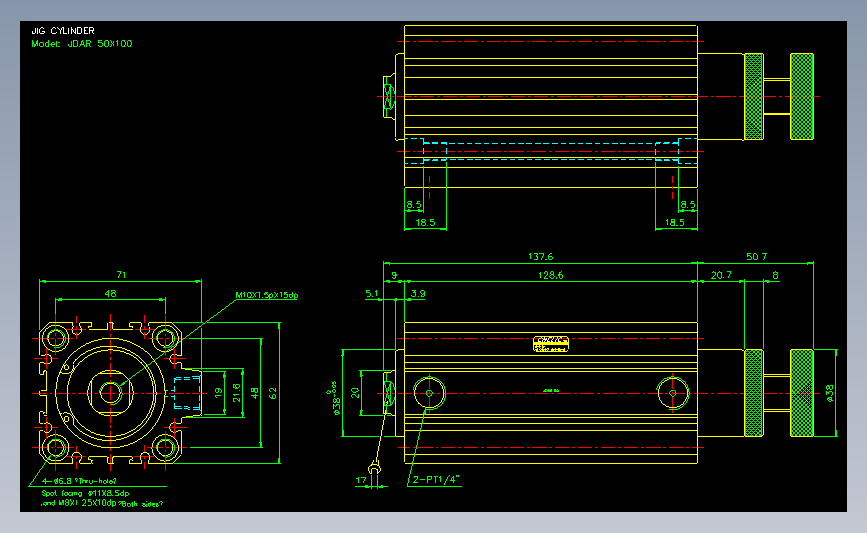Click the 5.1 dimension value
Image resolution: width=867 pixels, height=533 pixels.
pos(372,294)
